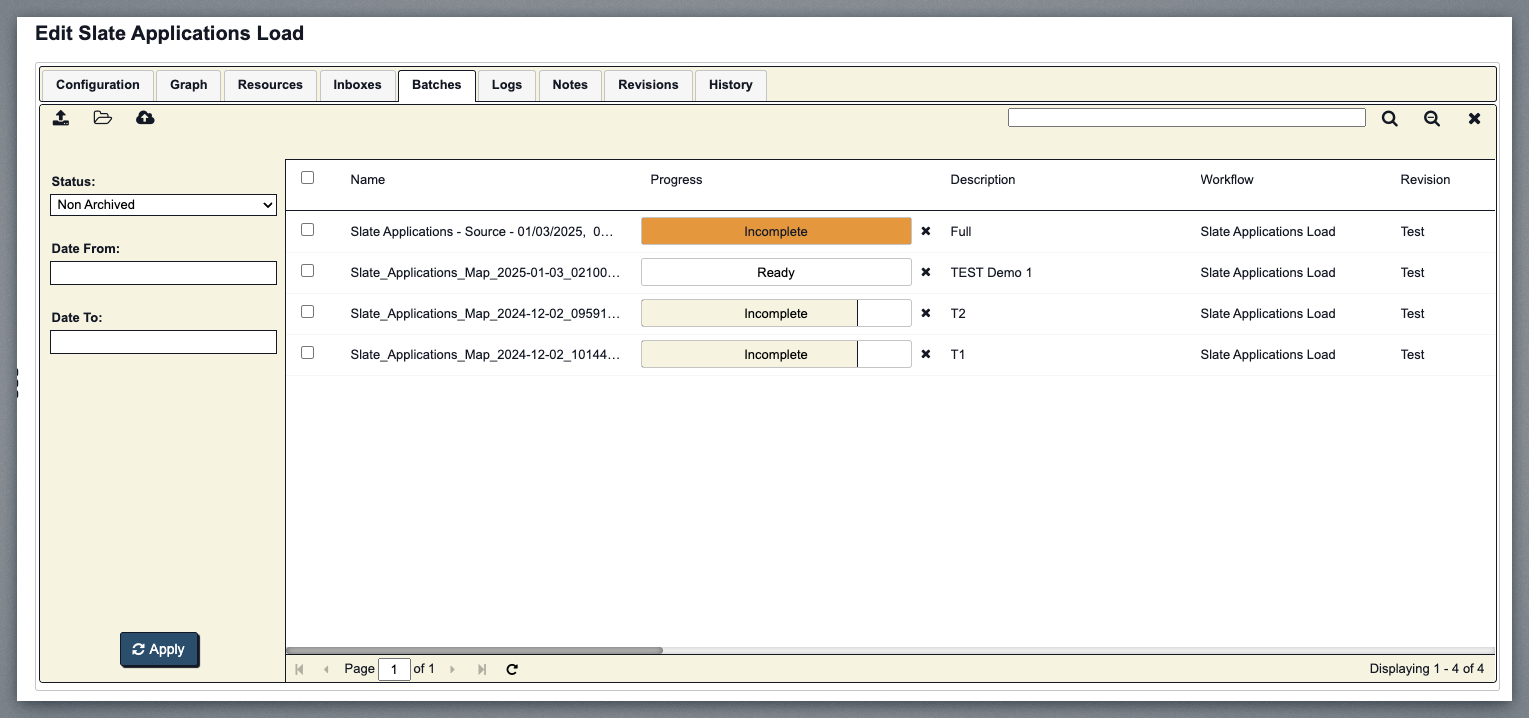
Task: Click the orange Incomplete progress bar
Action: click(x=775, y=231)
